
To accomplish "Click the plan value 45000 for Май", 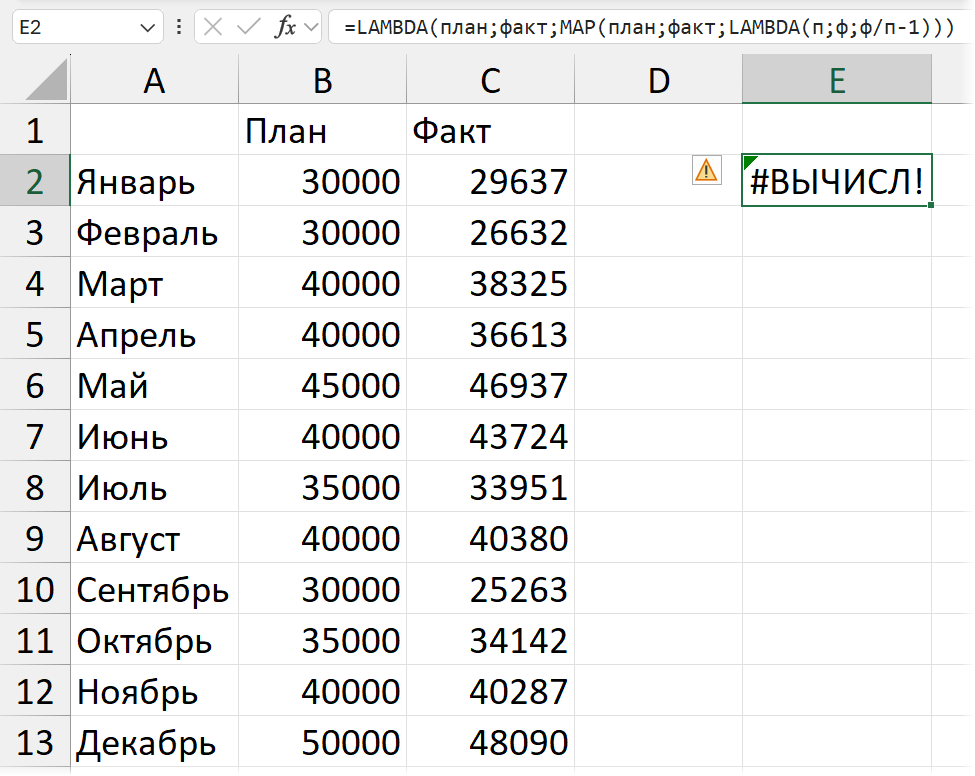I will [322, 384].
